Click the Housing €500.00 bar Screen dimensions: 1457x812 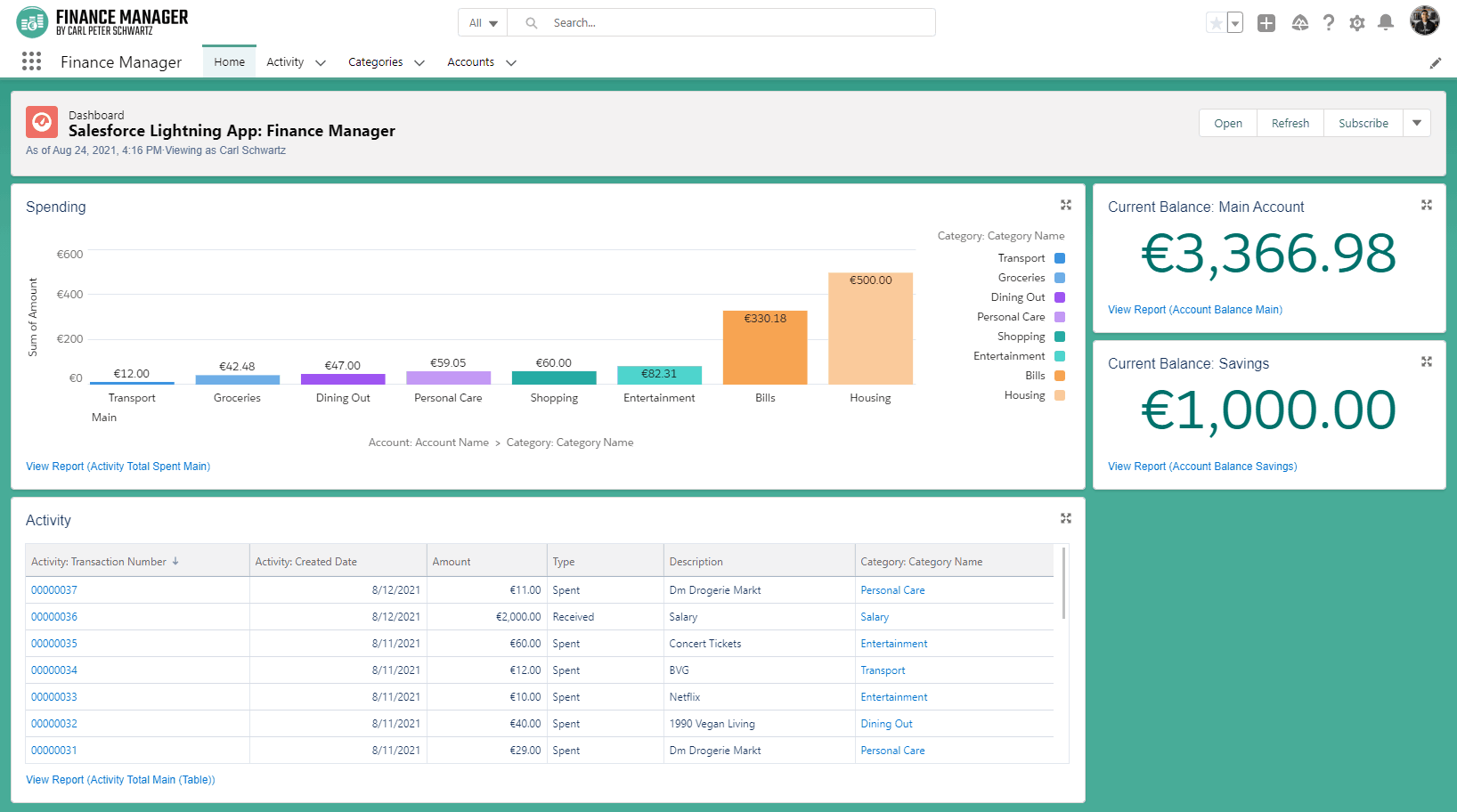pyautogui.click(x=870, y=329)
